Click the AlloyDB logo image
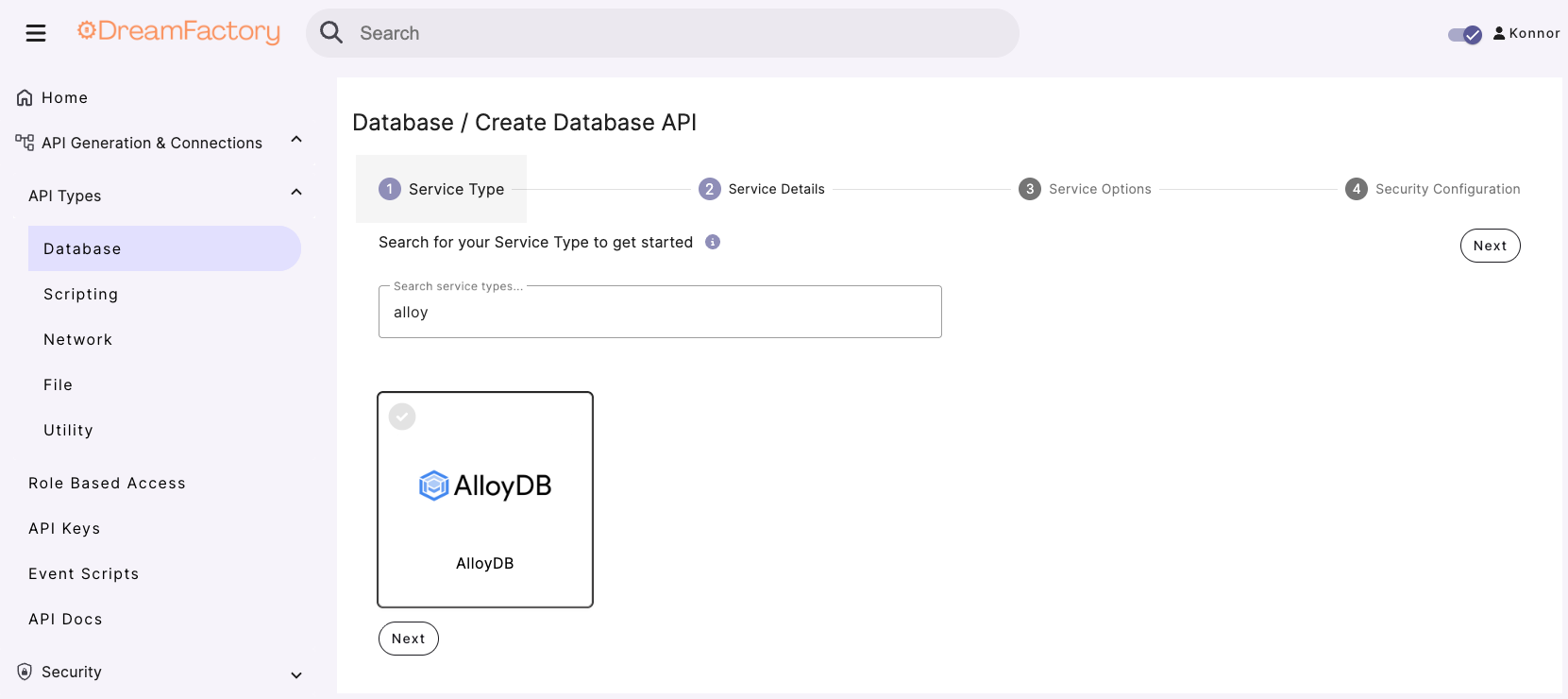 coord(485,486)
